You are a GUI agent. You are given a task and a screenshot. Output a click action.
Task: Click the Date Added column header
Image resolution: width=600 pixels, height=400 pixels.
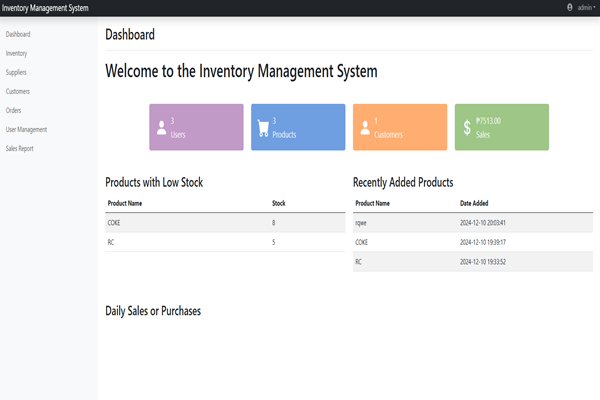click(x=474, y=203)
